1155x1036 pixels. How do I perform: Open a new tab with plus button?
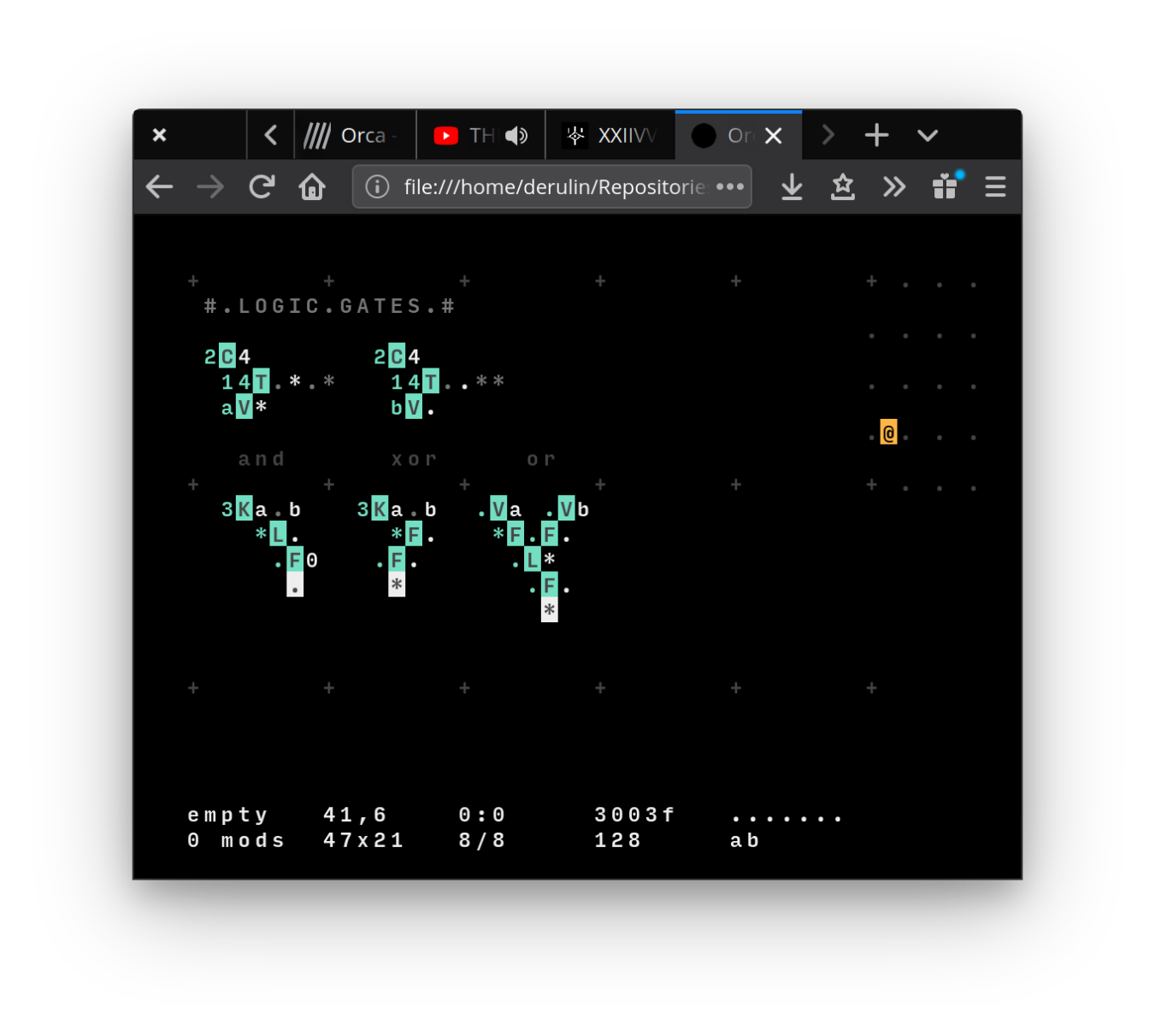pos(876,135)
